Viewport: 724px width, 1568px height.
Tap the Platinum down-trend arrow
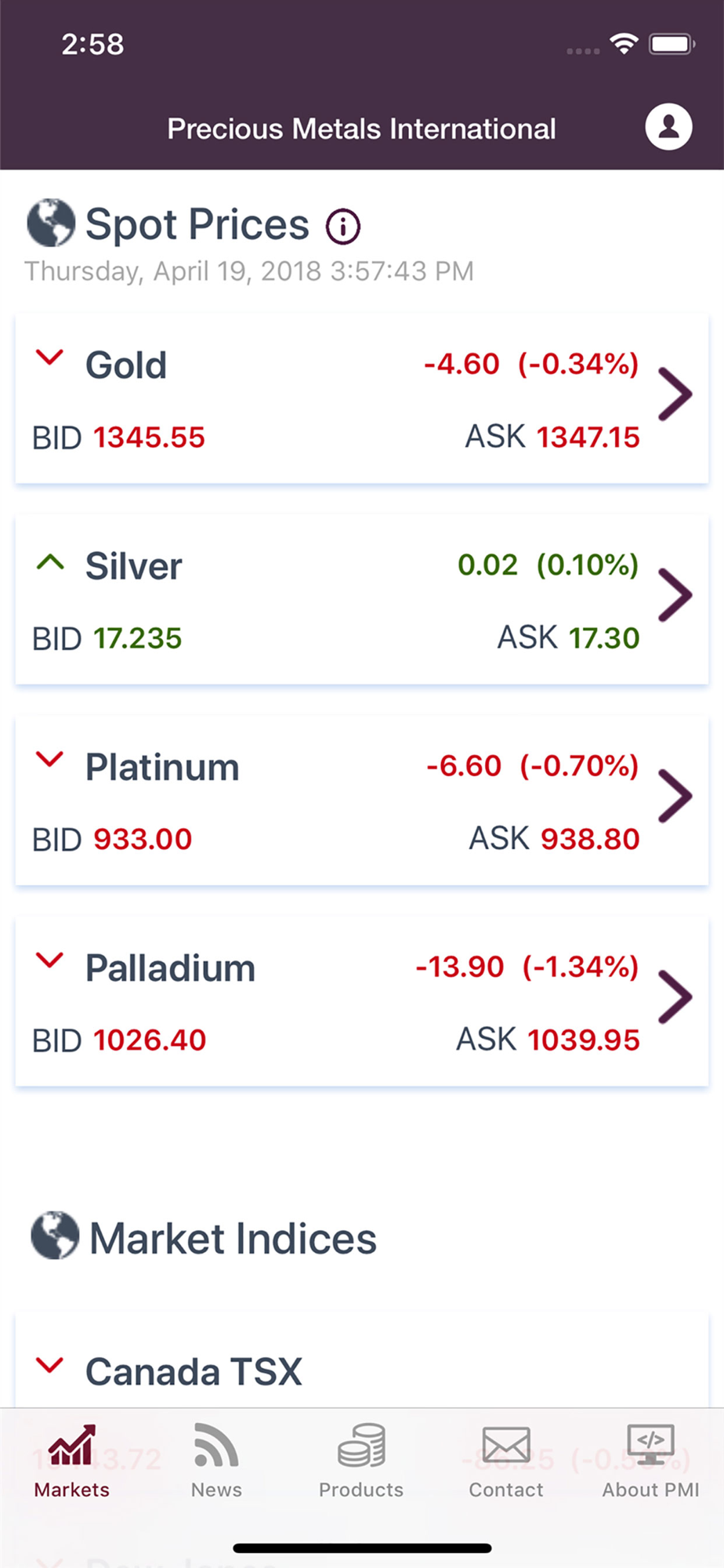click(x=50, y=759)
